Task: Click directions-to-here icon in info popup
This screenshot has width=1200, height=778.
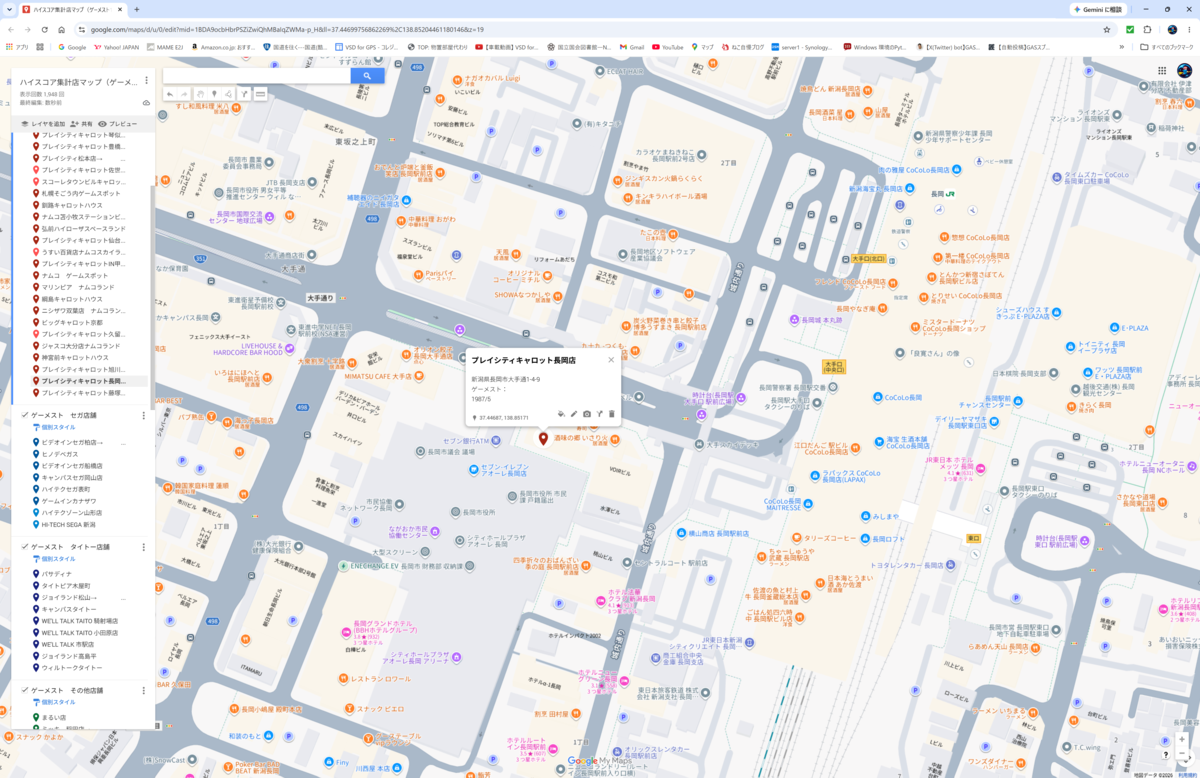Action: point(600,413)
